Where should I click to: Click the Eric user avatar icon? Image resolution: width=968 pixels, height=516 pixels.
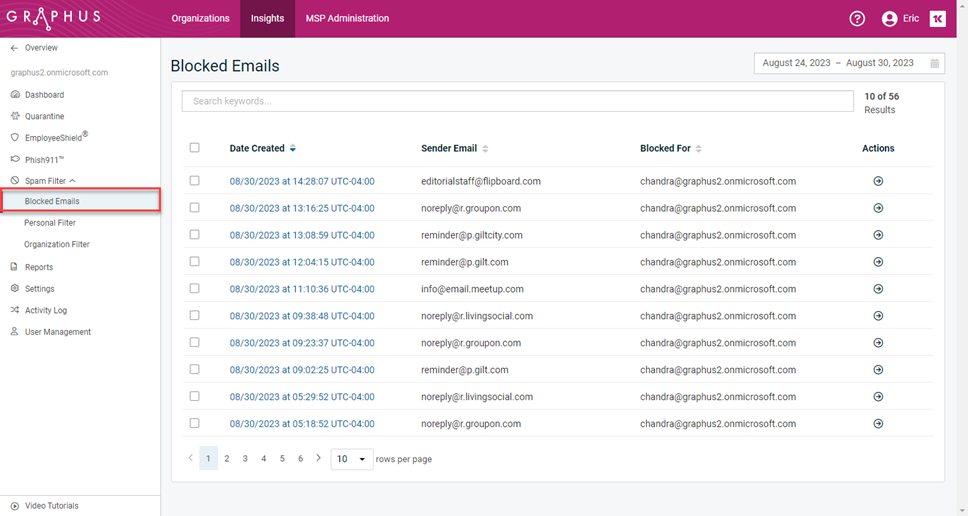point(889,19)
